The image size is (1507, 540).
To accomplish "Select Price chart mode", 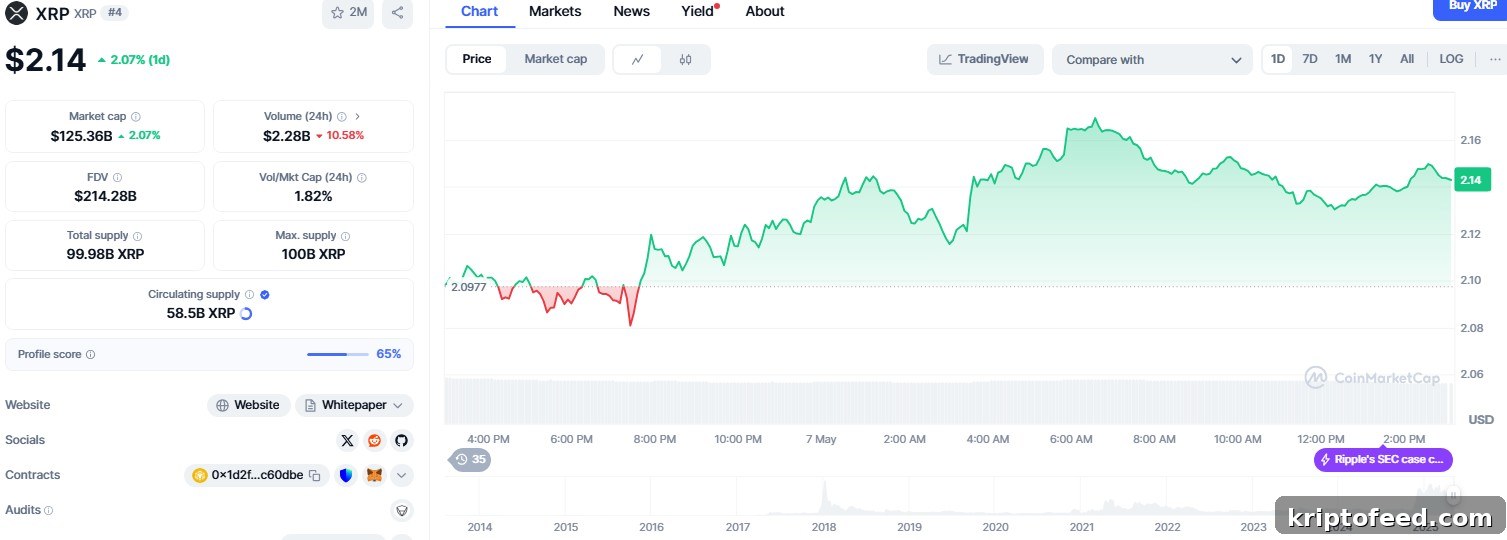I will [x=477, y=59].
